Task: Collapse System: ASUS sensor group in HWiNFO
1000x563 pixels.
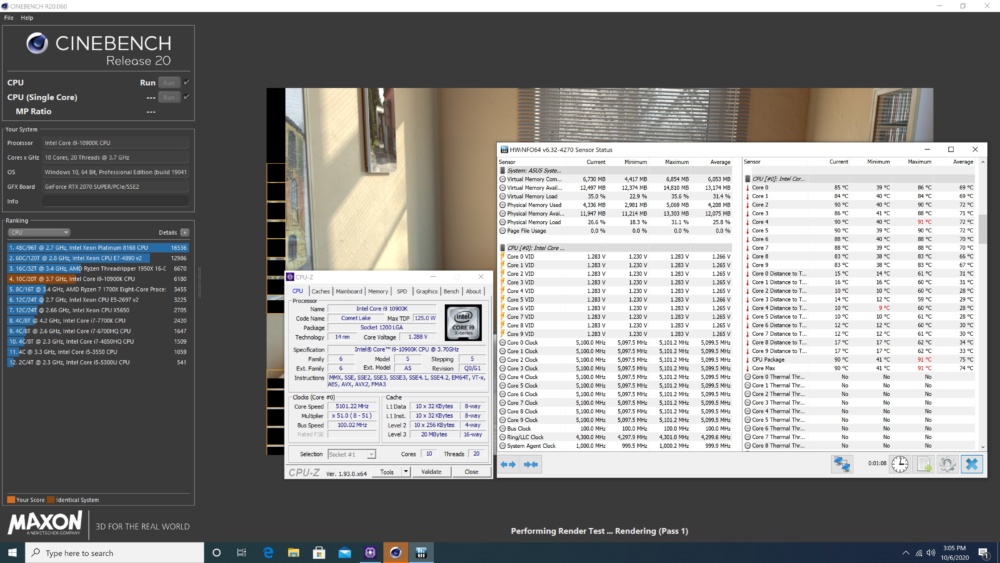Action: (503, 171)
